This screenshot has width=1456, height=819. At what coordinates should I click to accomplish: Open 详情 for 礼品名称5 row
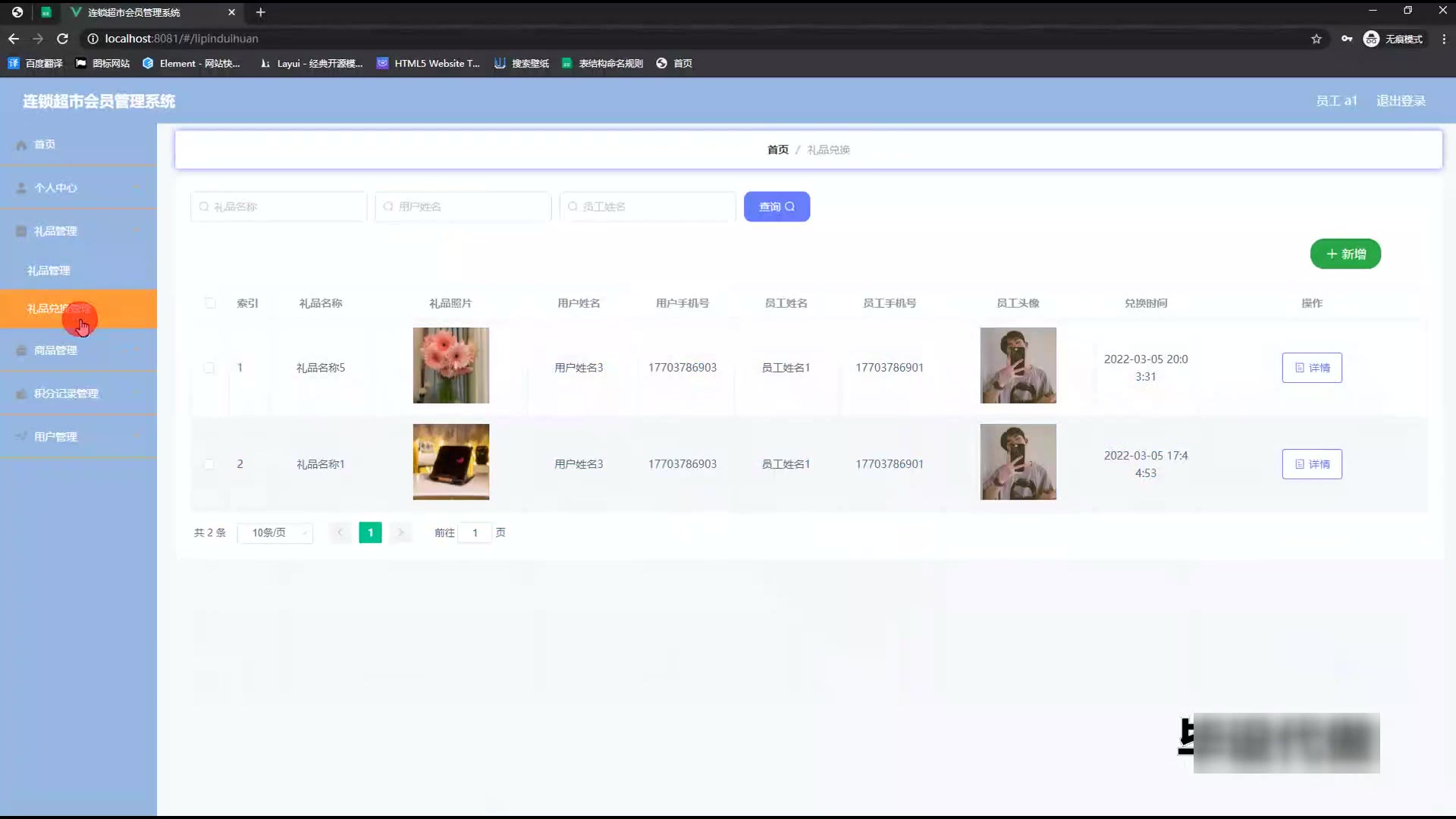point(1311,368)
